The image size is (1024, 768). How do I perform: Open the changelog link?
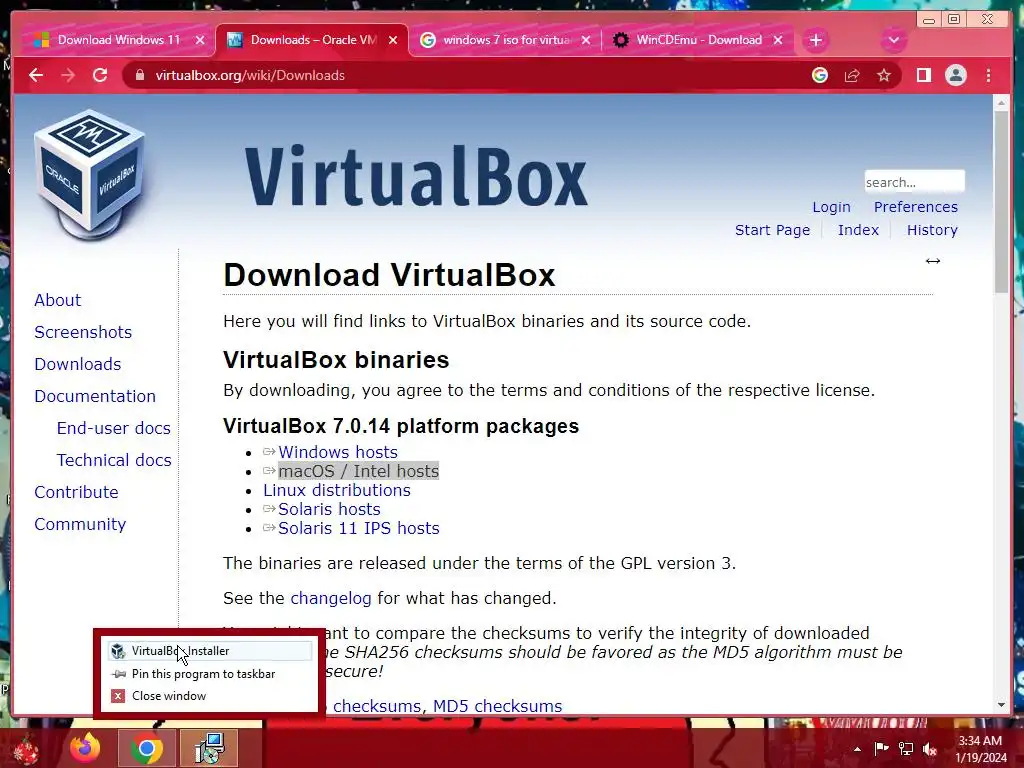click(330, 598)
